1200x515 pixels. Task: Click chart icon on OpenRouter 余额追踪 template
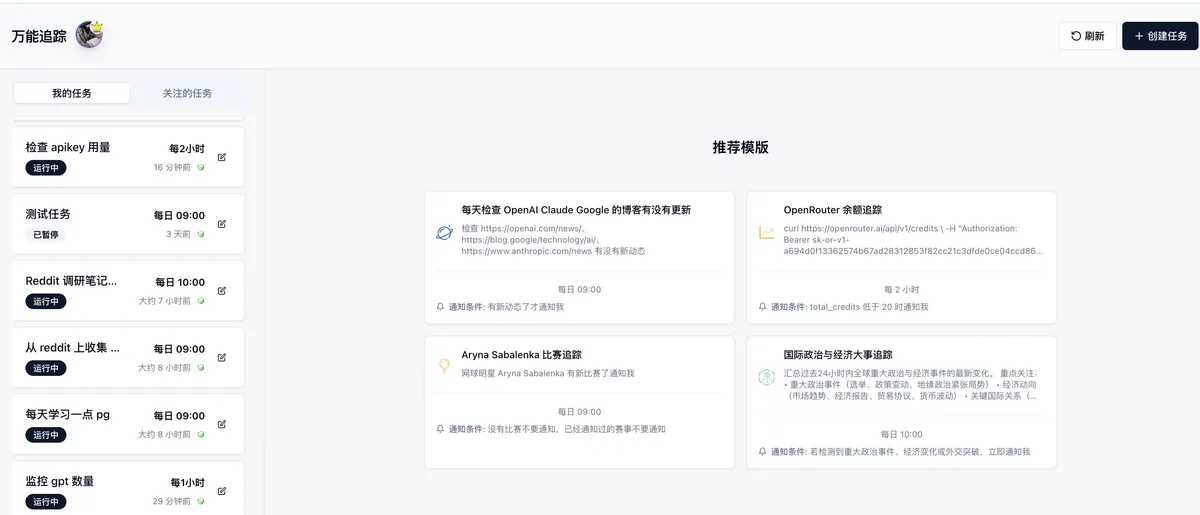(766, 233)
